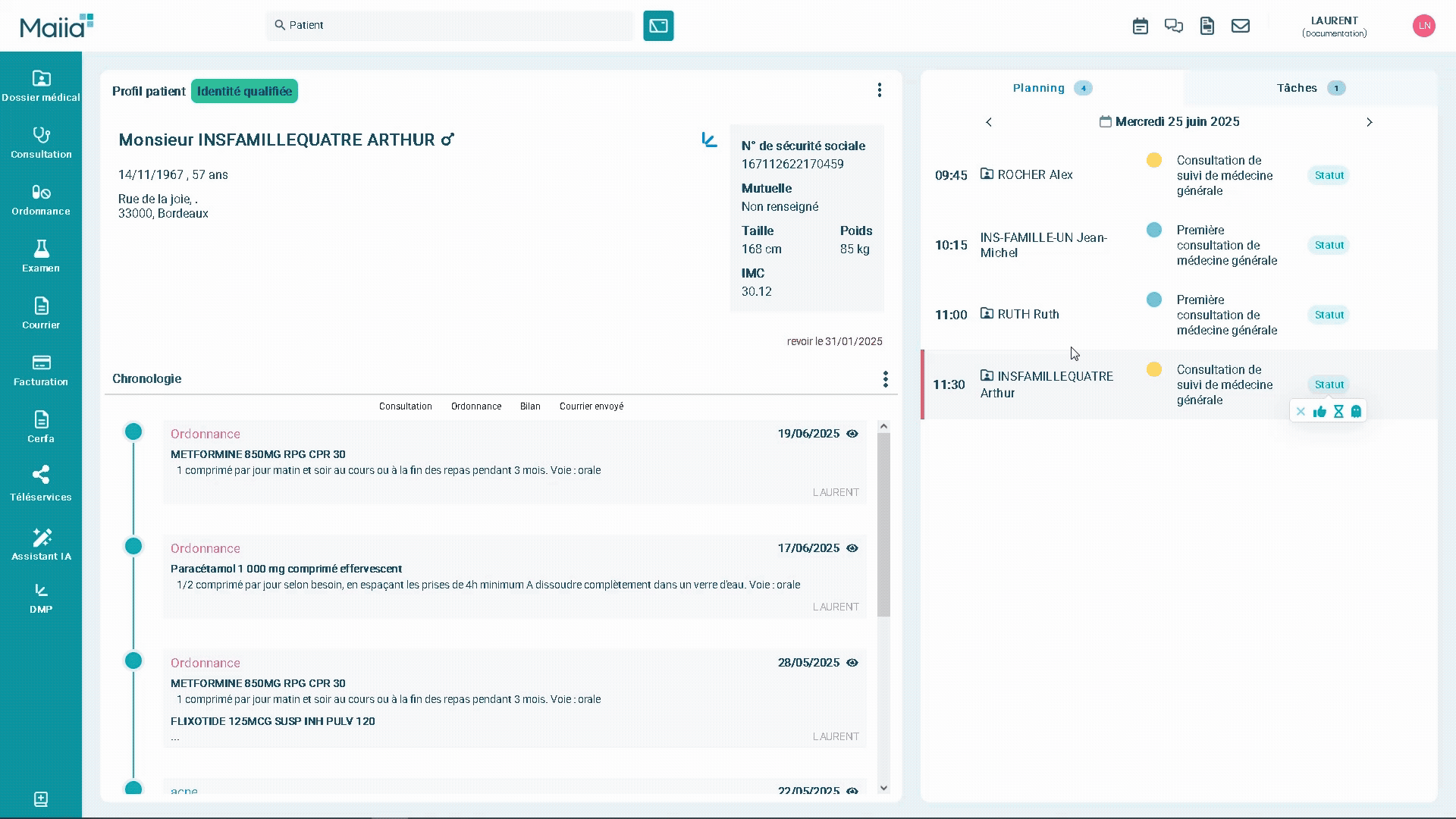Toggle eye icon for 17/06/2025 ordonnance
The width and height of the screenshot is (1456, 819).
(852, 548)
